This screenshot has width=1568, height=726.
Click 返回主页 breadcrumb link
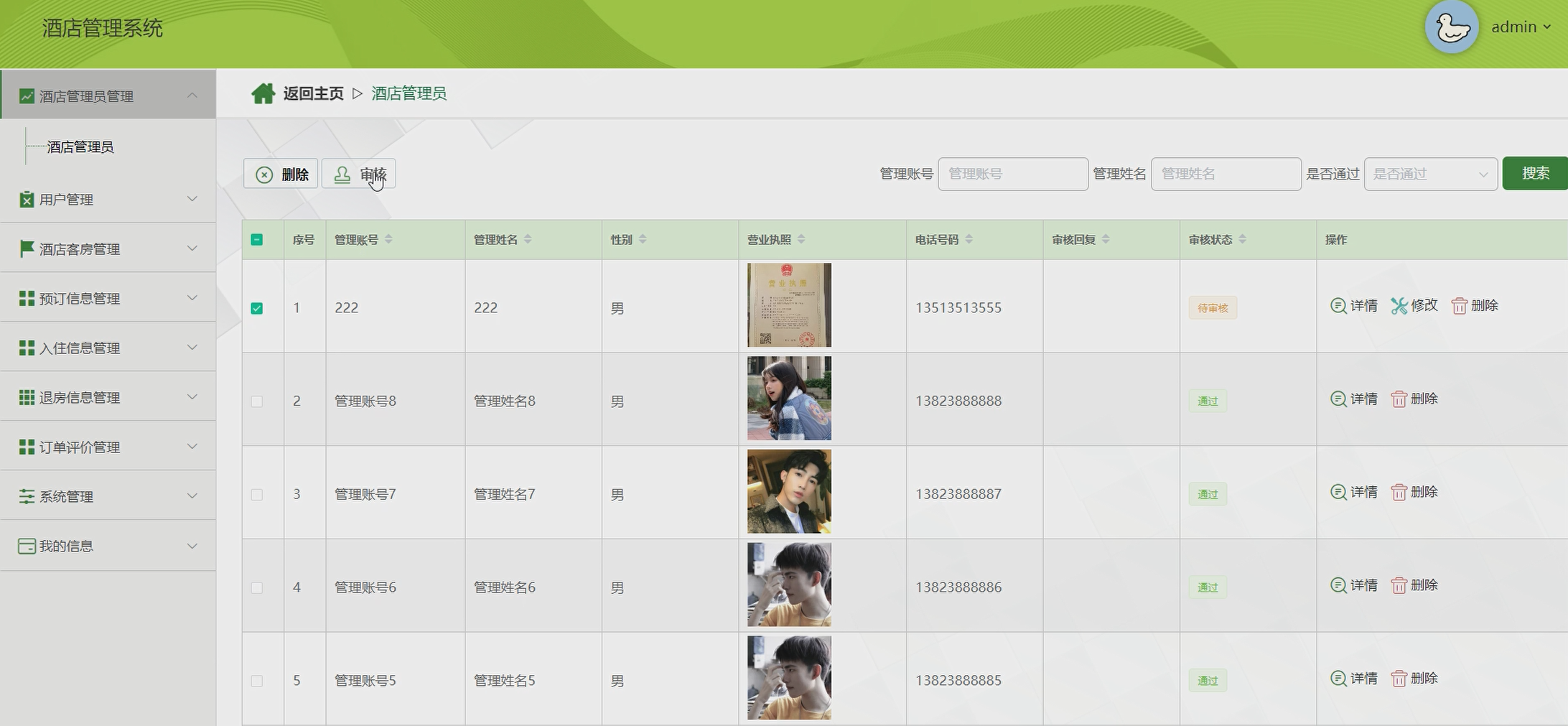click(x=313, y=93)
